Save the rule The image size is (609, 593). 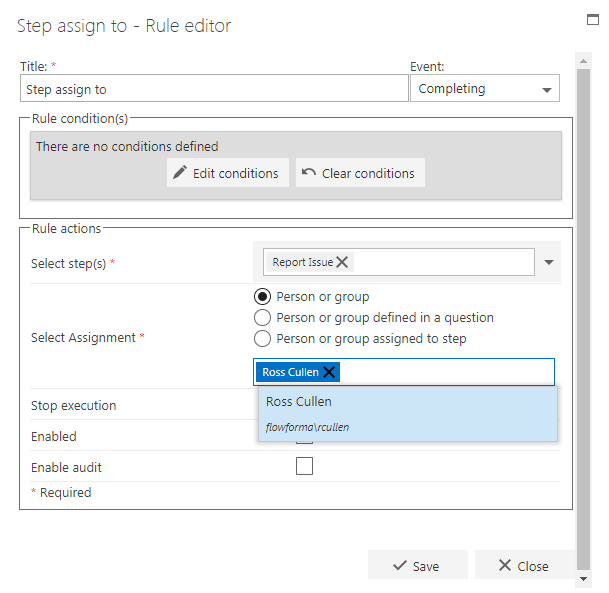pos(418,565)
